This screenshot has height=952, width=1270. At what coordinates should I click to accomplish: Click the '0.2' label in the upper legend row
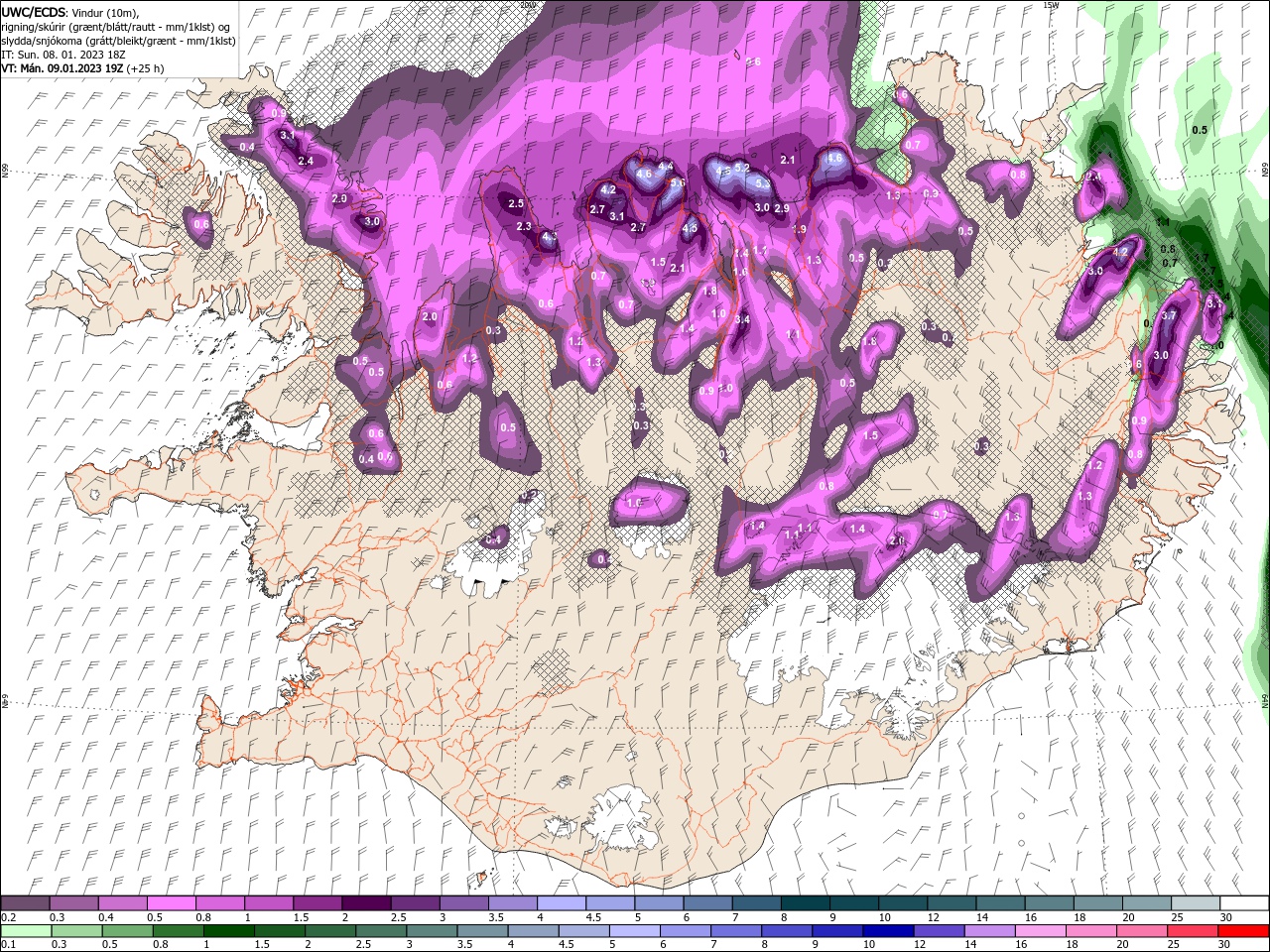point(8,917)
